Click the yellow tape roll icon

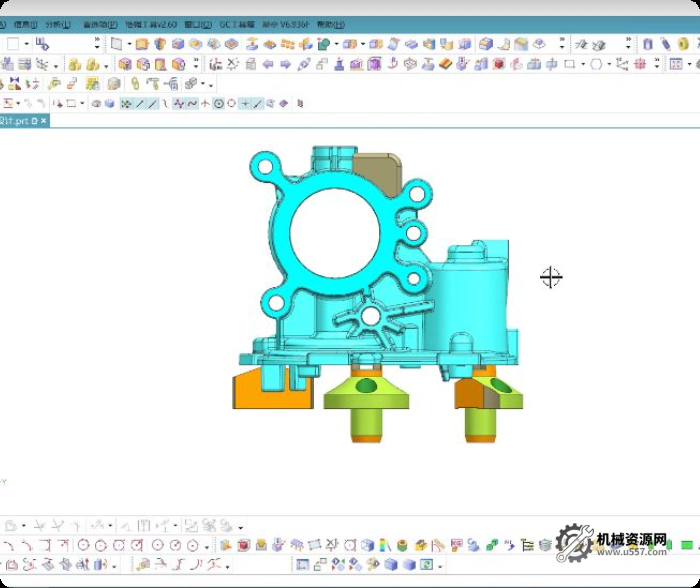681,44
